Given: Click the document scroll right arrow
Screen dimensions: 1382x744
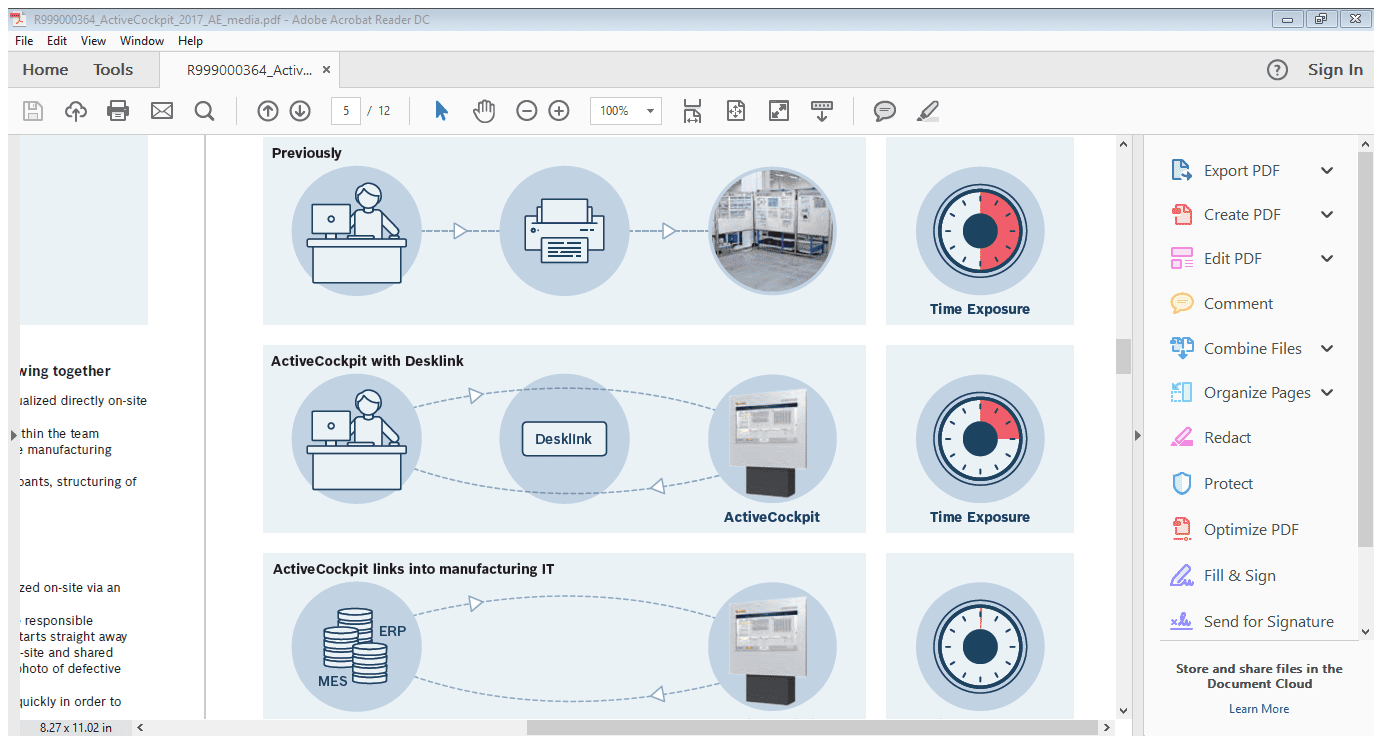Looking at the screenshot, I should click(1107, 728).
